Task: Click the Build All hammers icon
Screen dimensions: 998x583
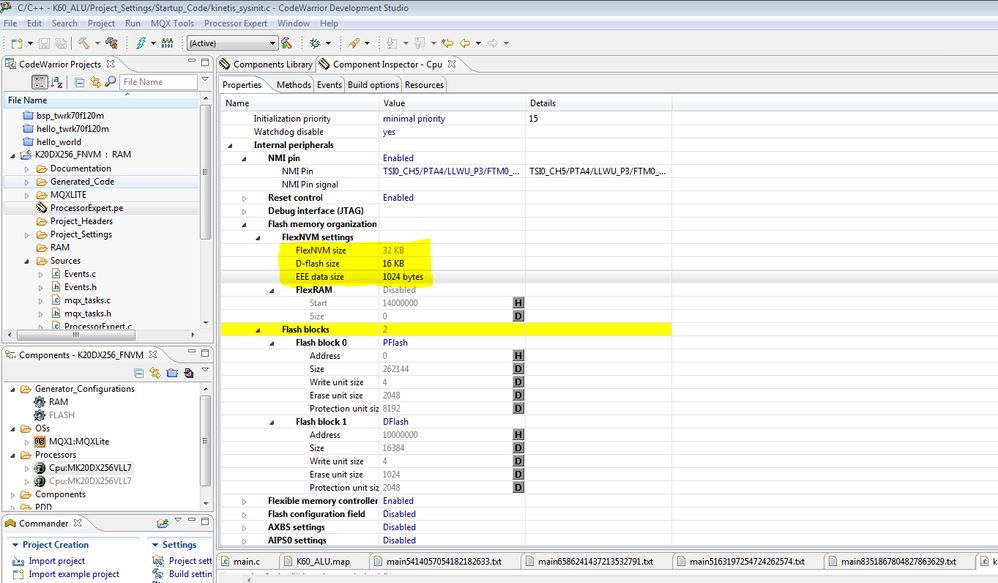Action: tap(112, 43)
